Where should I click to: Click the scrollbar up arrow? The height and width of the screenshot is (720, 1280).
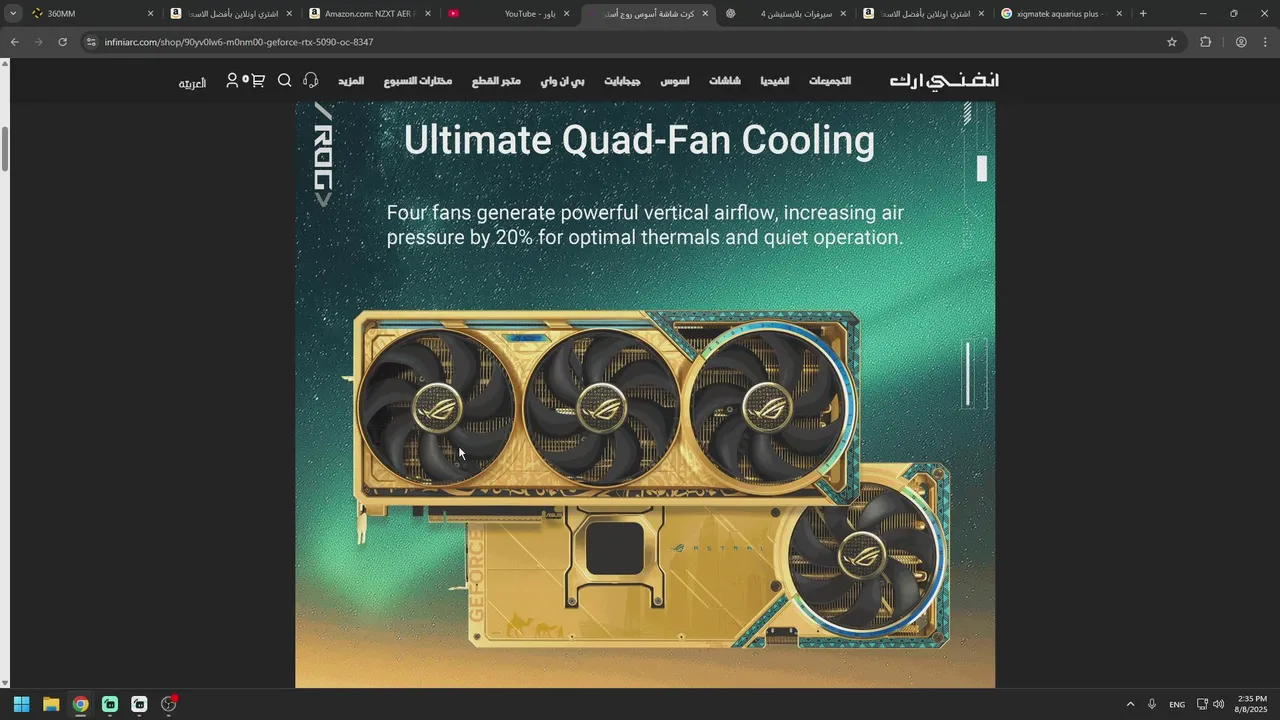[5, 64]
